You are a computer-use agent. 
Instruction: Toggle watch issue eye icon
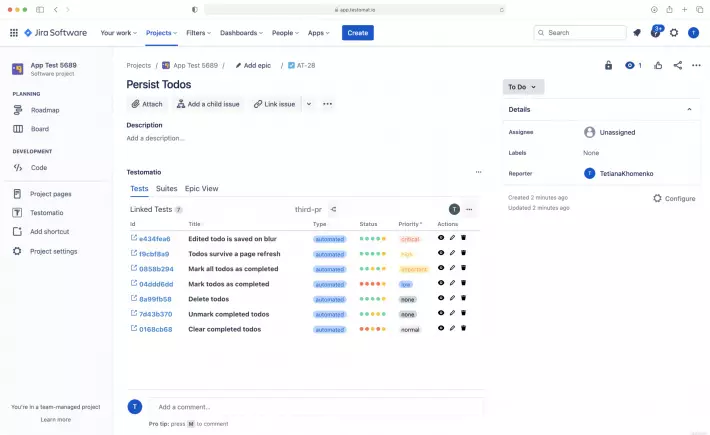[x=630, y=65]
